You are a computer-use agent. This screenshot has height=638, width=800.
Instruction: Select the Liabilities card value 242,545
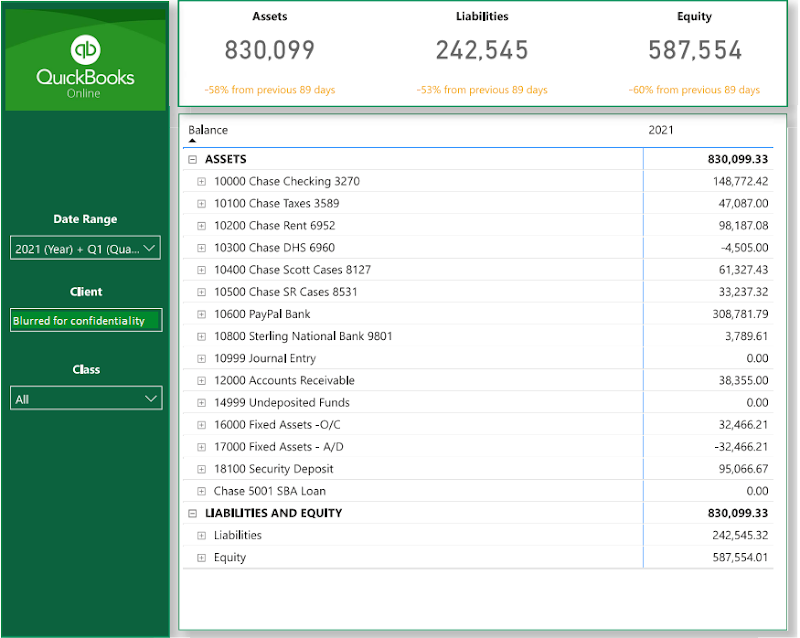[x=482, y=50]
